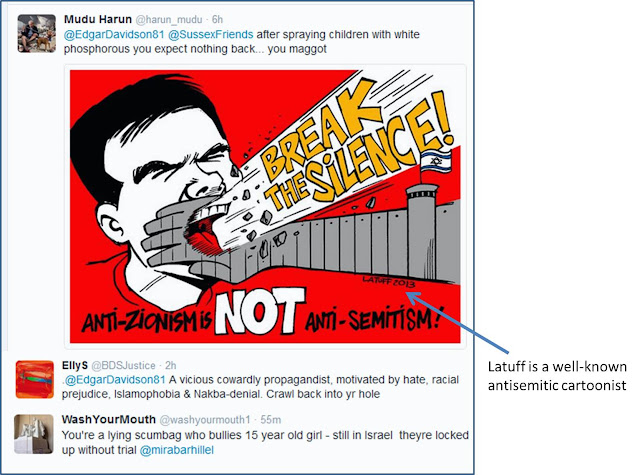Click the @EdgarDavidson81 mention in Mudu Harun's tweet

(114, 34)
